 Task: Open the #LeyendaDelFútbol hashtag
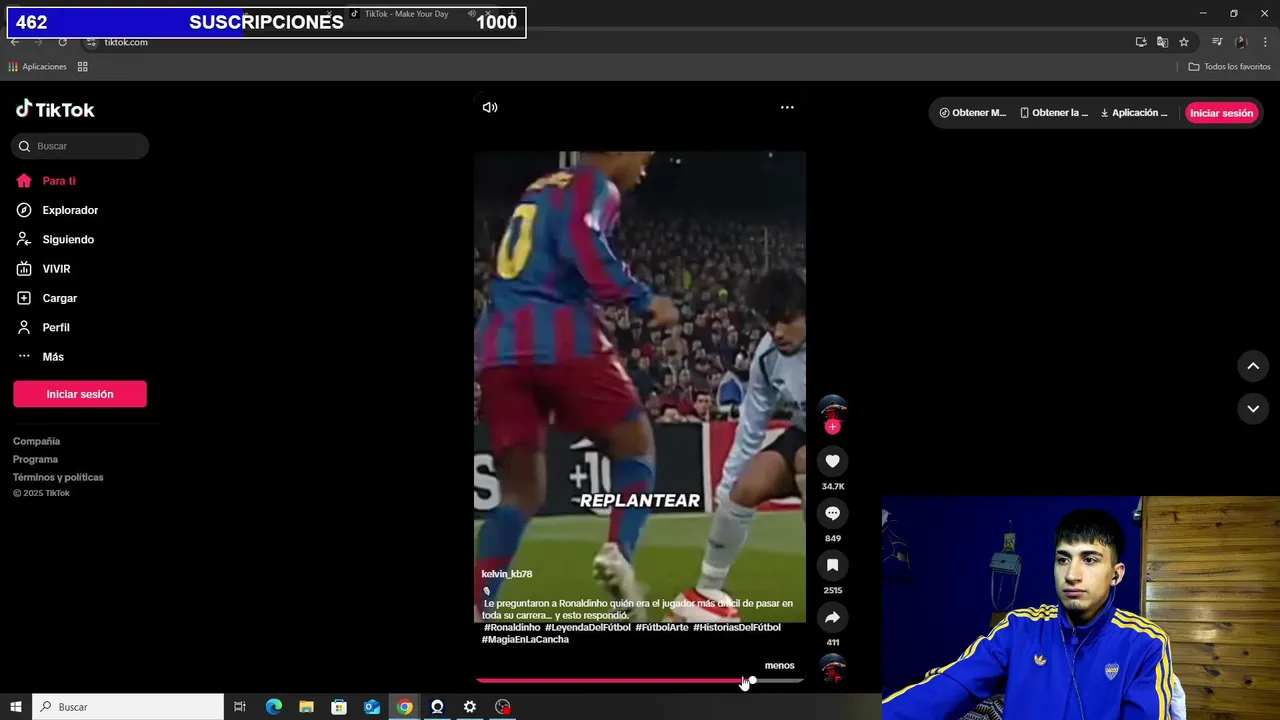pos(588,627)
